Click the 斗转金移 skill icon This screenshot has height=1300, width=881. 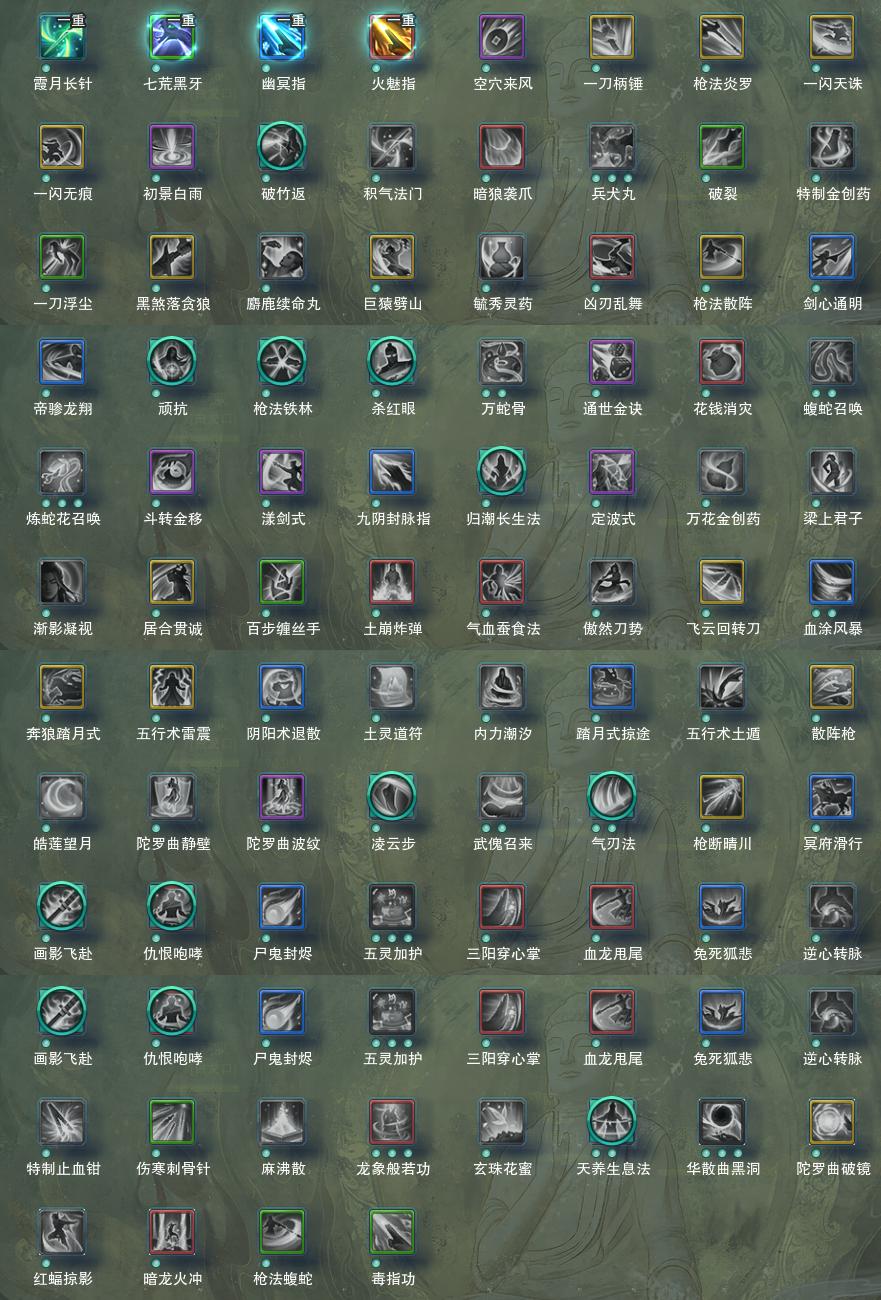coord(172,472)
